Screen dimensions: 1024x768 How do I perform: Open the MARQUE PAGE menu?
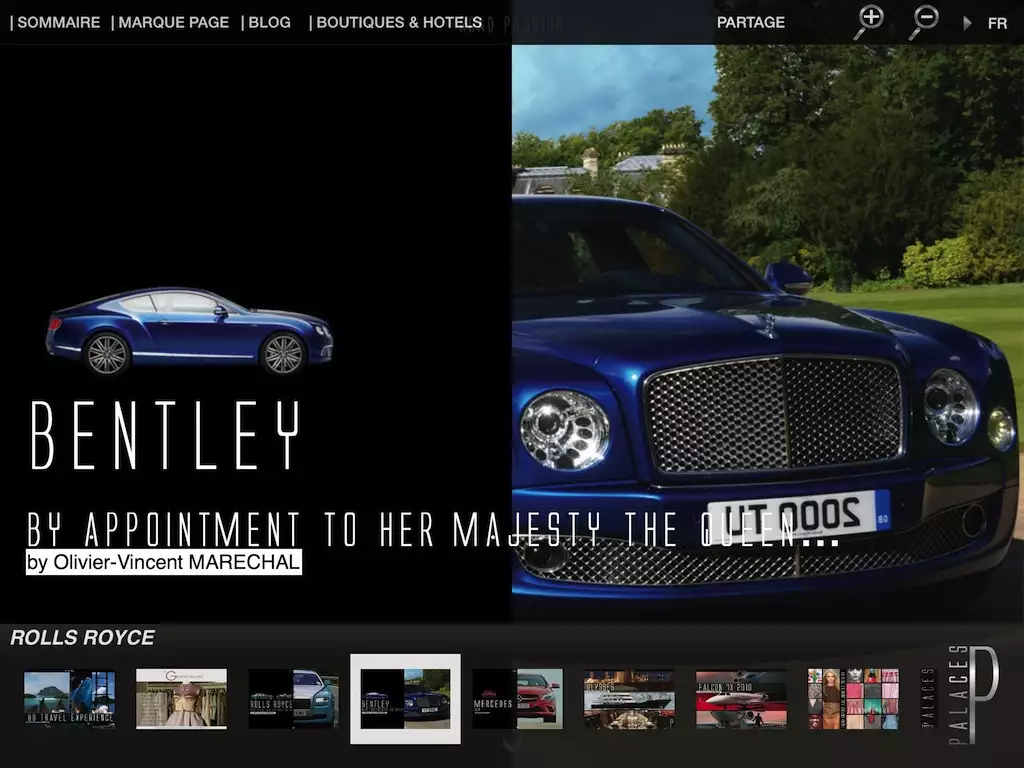(x=172, y=22)
